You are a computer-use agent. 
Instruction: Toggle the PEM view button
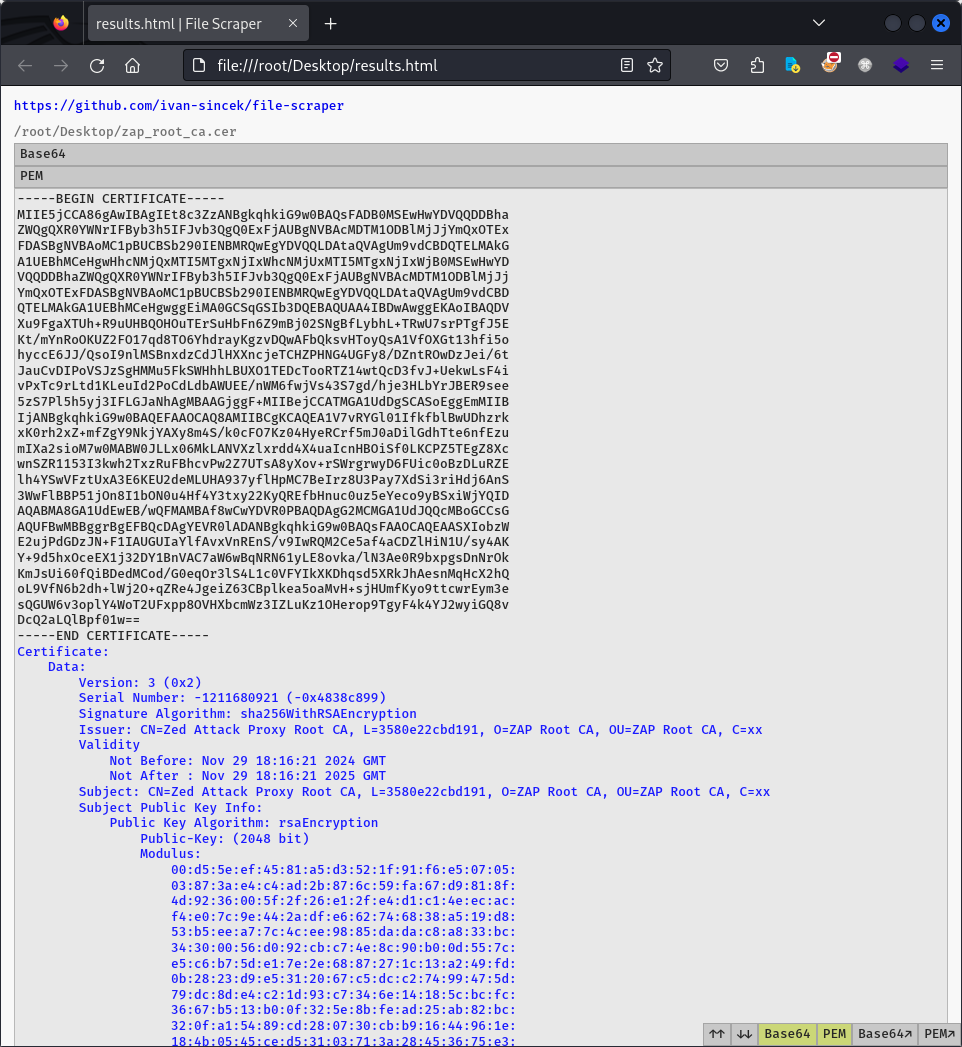point(834,1034)
